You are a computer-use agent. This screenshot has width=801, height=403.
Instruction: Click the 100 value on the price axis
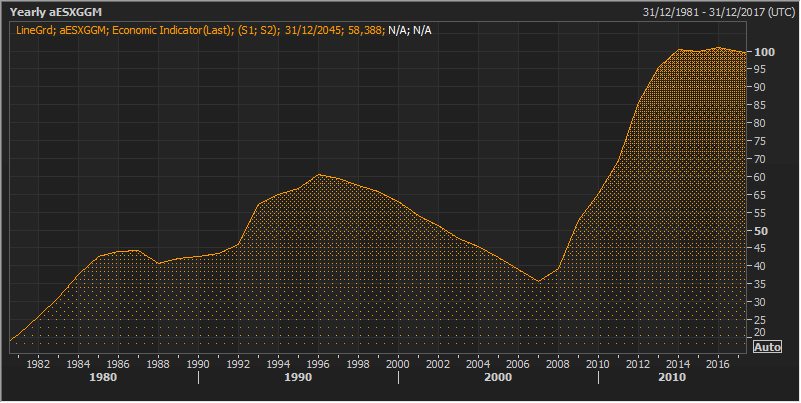766,51
